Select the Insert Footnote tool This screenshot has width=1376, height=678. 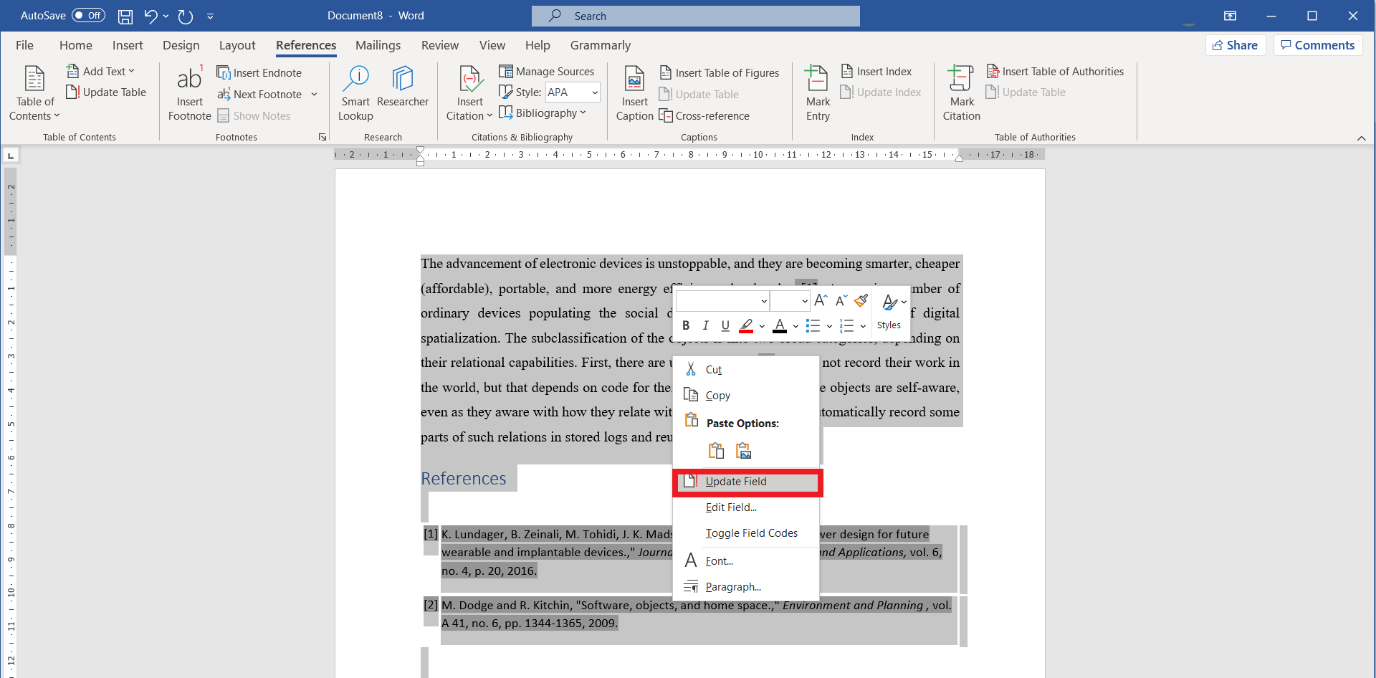click(189, 92)
